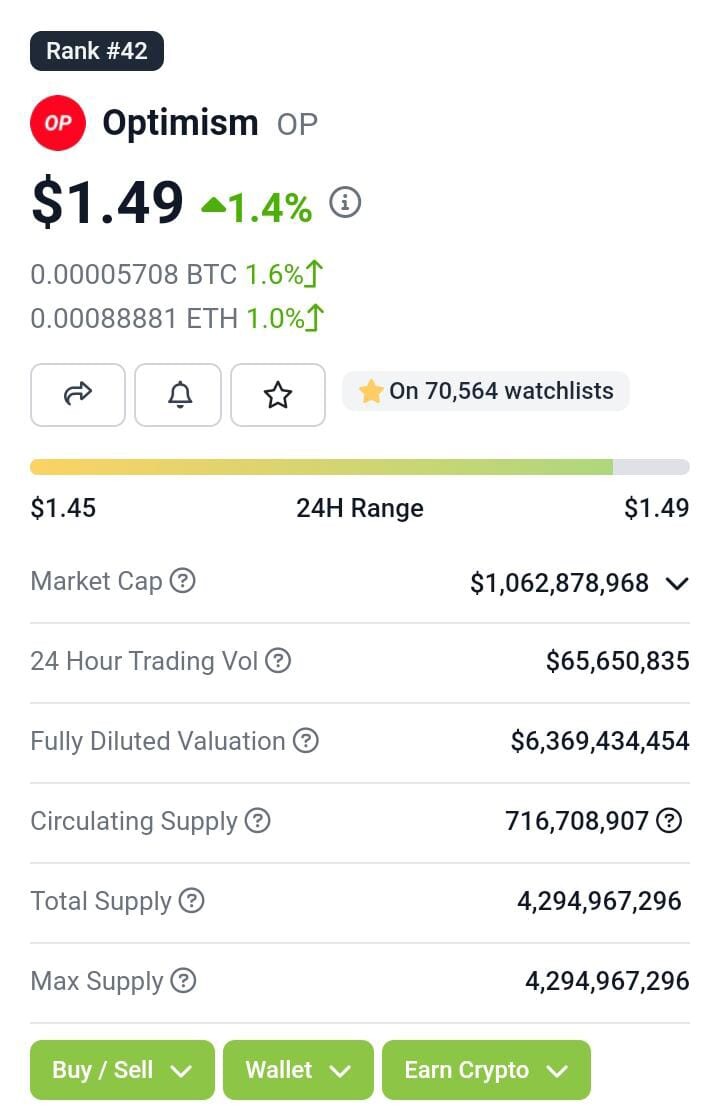Open price info icon next to 1.4%
This screenshot has width=720, height=1107.
click(345, 203)
